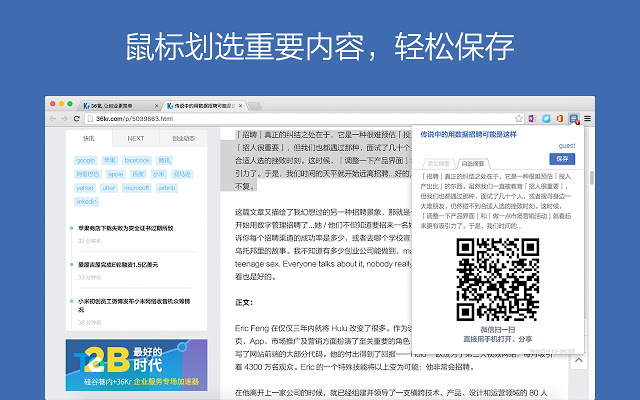This screenshot has width=640, height=400.
Task: Click the facebook tag
Action: tap(137, 160)
